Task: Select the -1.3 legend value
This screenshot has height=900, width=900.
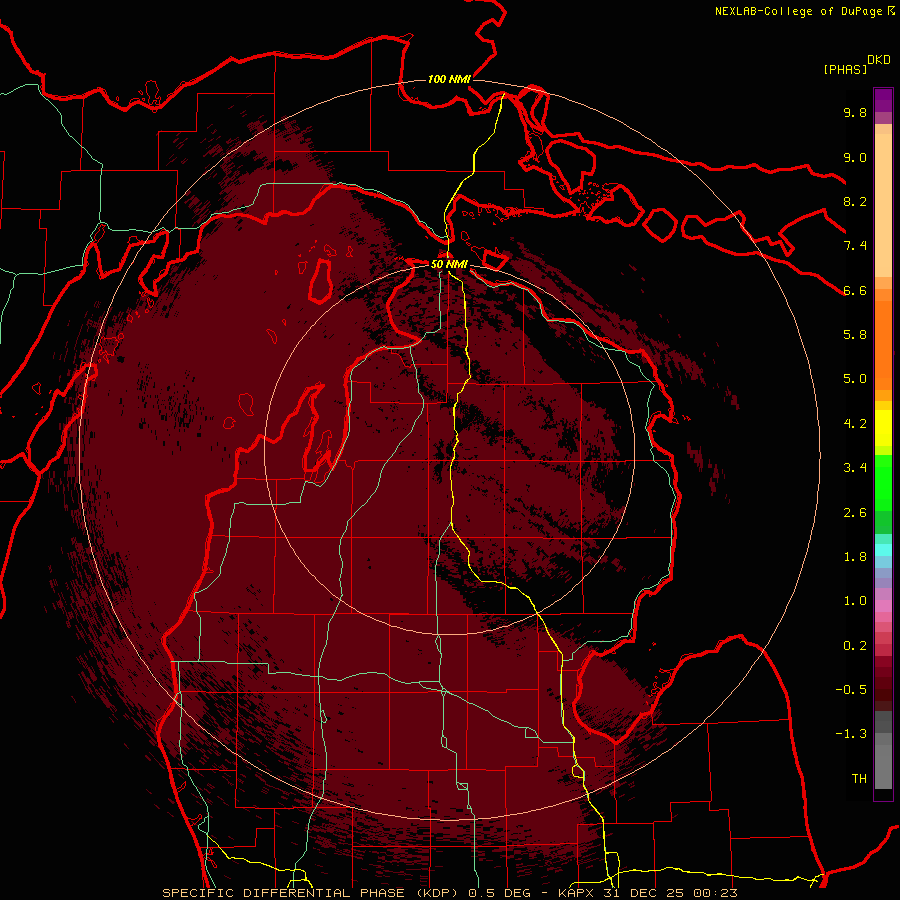Action: coord(851,734)
